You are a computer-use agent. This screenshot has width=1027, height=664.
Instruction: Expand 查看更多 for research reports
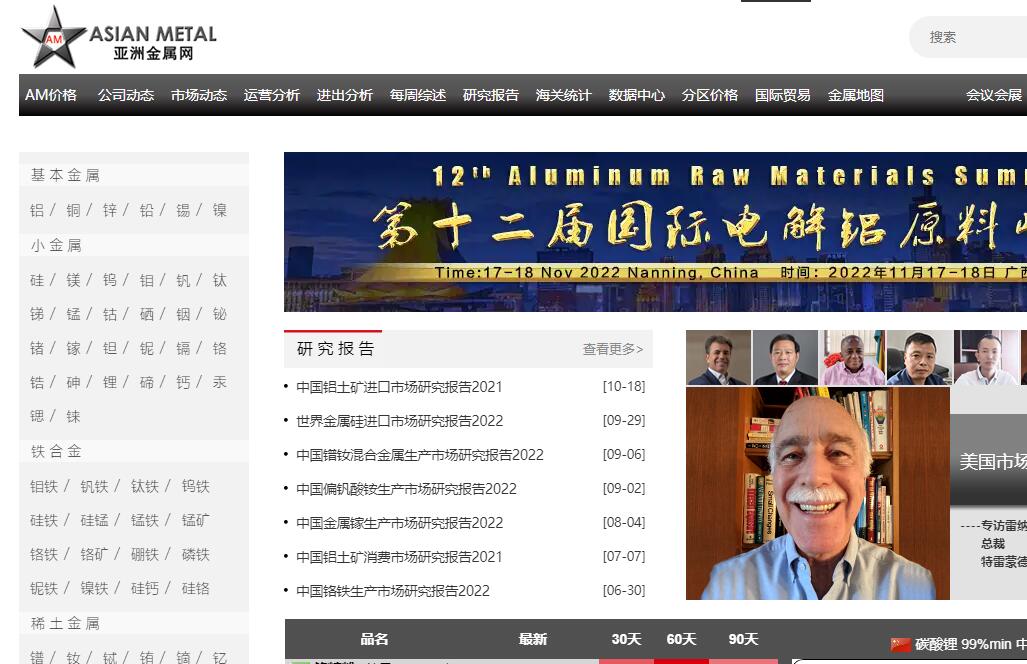tap(612, 349)
